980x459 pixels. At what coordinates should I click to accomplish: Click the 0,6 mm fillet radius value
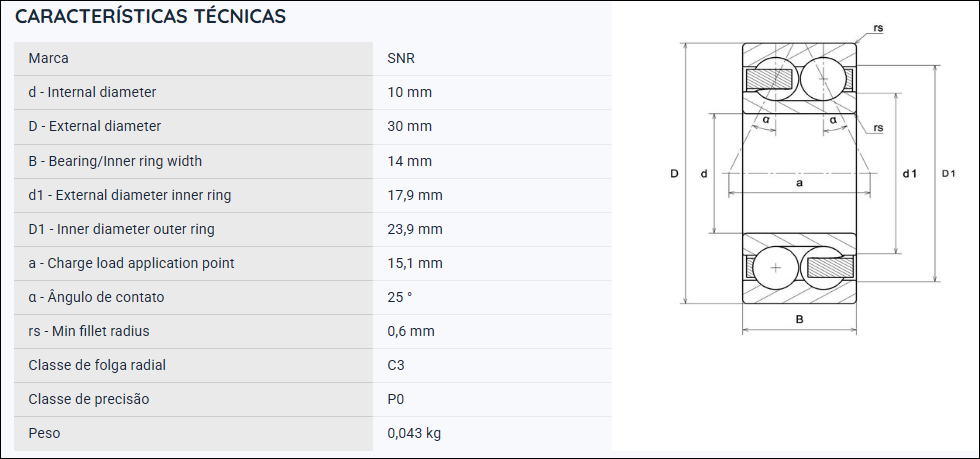411,331
